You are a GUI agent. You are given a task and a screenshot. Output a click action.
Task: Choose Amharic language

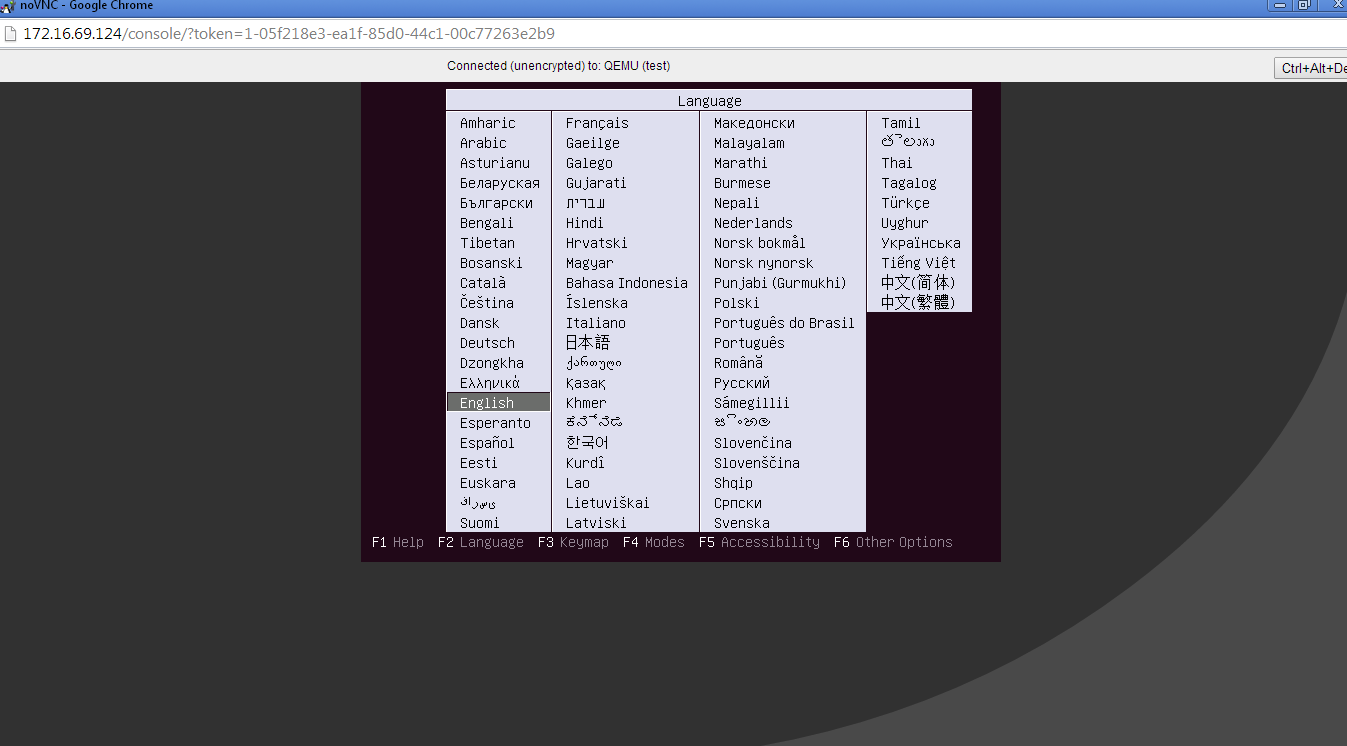[x=488, y=123]
